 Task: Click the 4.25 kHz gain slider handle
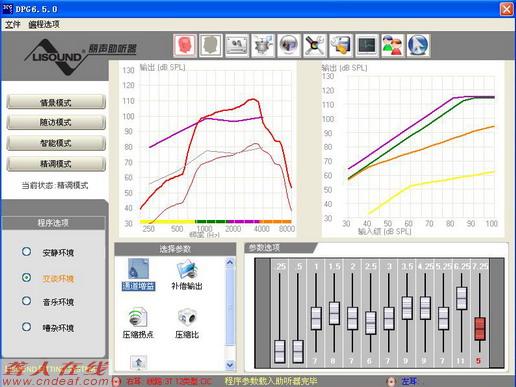click(x=425, y=308)
